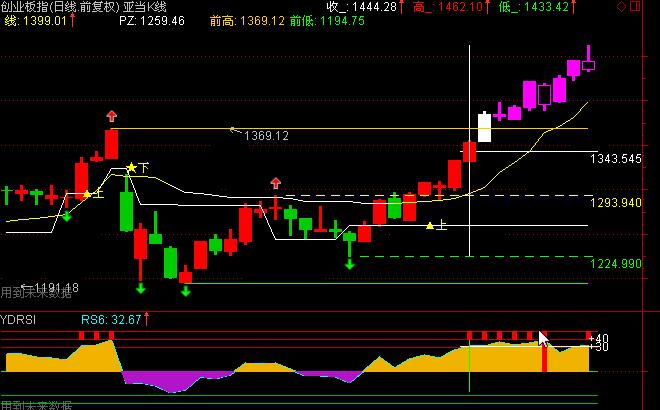Image resolution: width=660 pixels, height=410 pixels.
Task: Click the chart title 创业板指(日线,前复权)
Action: tap(60, 6)
